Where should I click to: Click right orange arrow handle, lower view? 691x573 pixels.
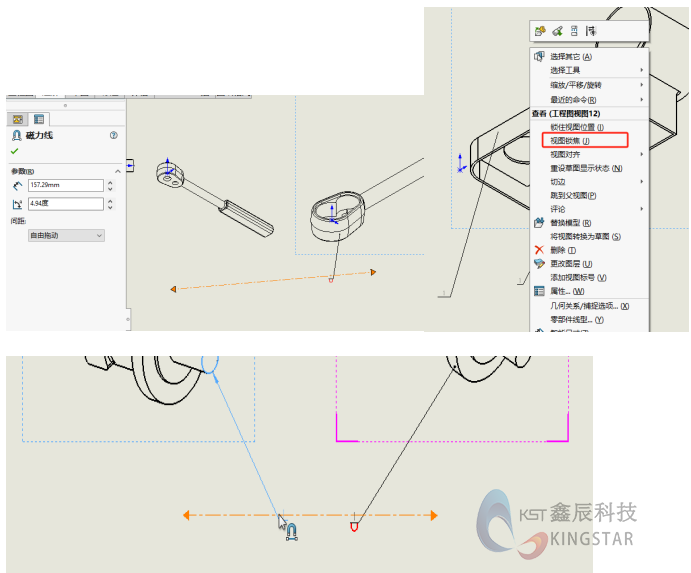coord(434,515)
